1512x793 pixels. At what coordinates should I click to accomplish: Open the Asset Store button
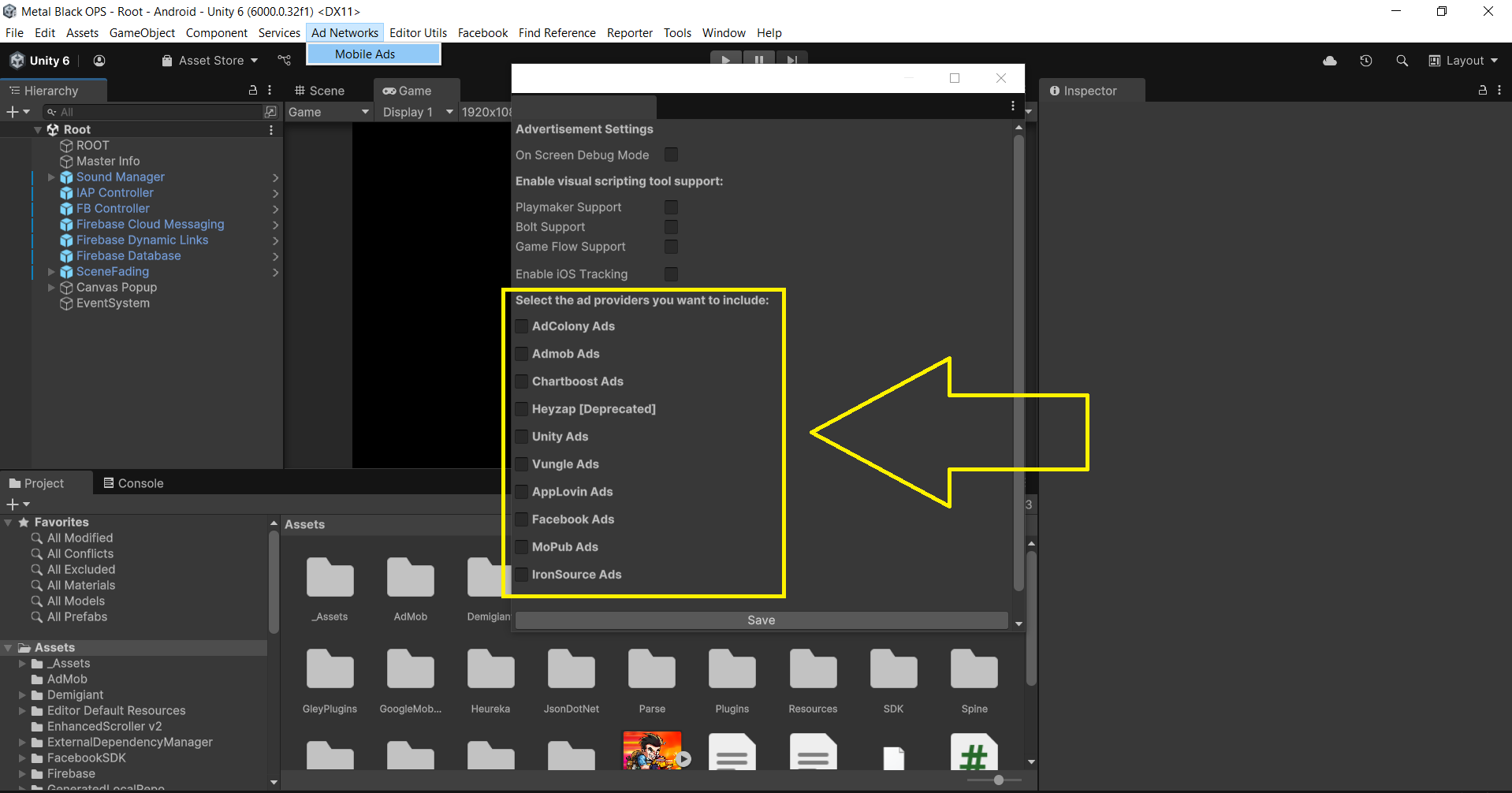210,61
